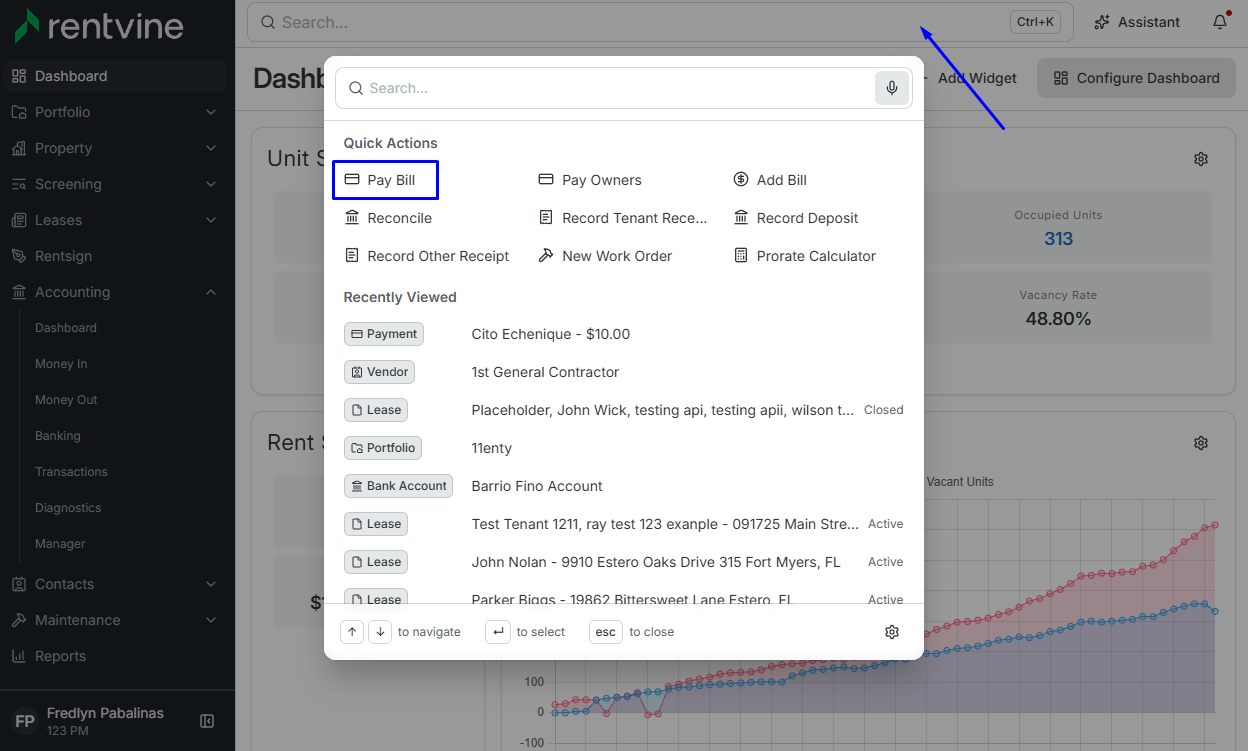Choose Record Deposit quick action
Viewport: 1248px width, 751px height.
pyautogui.click(x=796, y=218)
